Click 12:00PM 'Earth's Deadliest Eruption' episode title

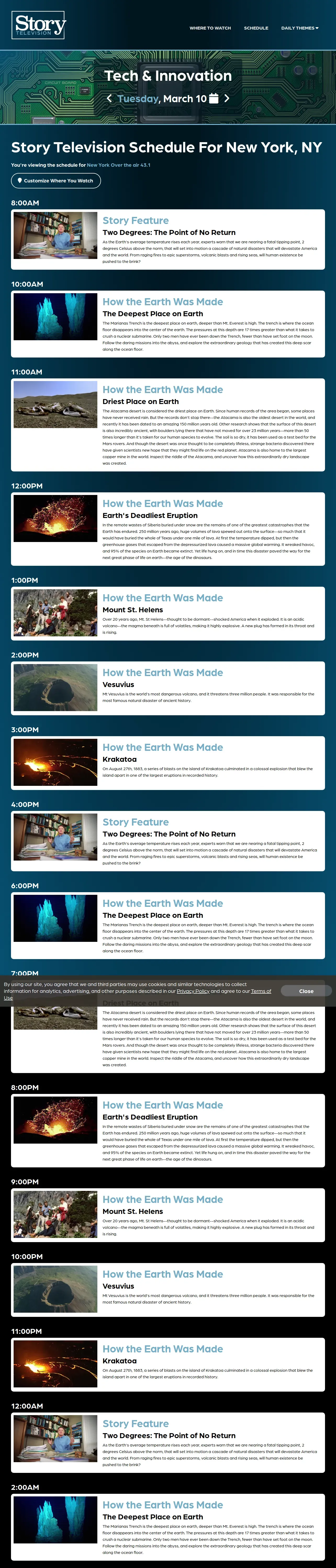tap(150, 516)
